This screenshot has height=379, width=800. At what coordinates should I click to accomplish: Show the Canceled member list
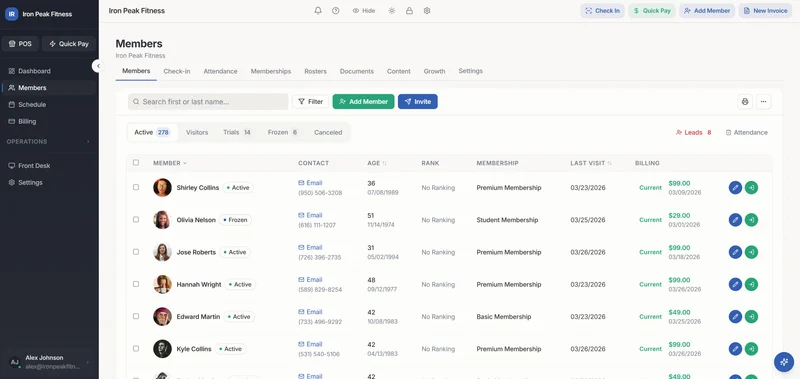click(328, 132)
